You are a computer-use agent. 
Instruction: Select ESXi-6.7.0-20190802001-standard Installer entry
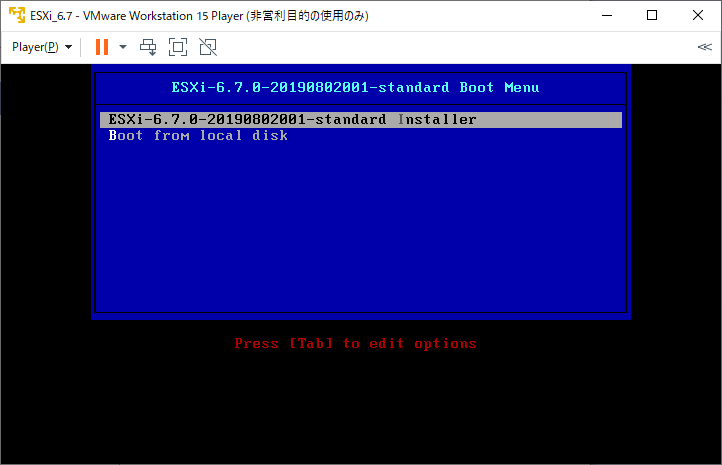(x=361, y=120)
